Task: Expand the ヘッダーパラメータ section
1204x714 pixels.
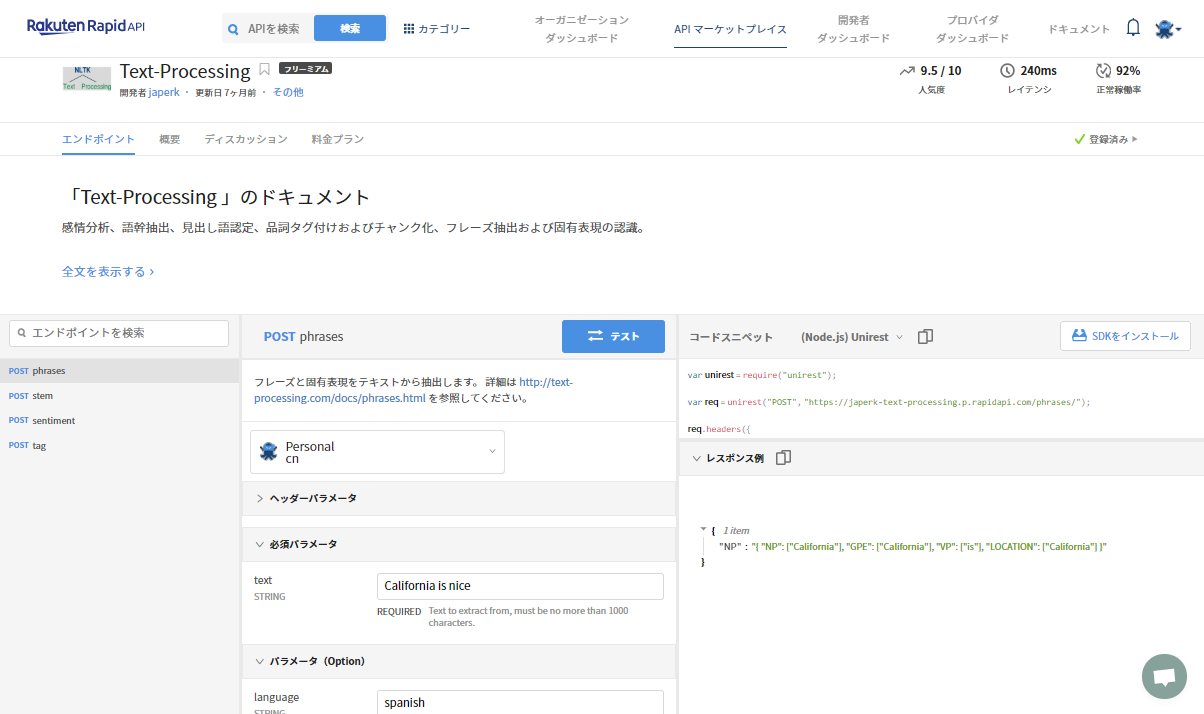Action: click(x=460, y=498)
